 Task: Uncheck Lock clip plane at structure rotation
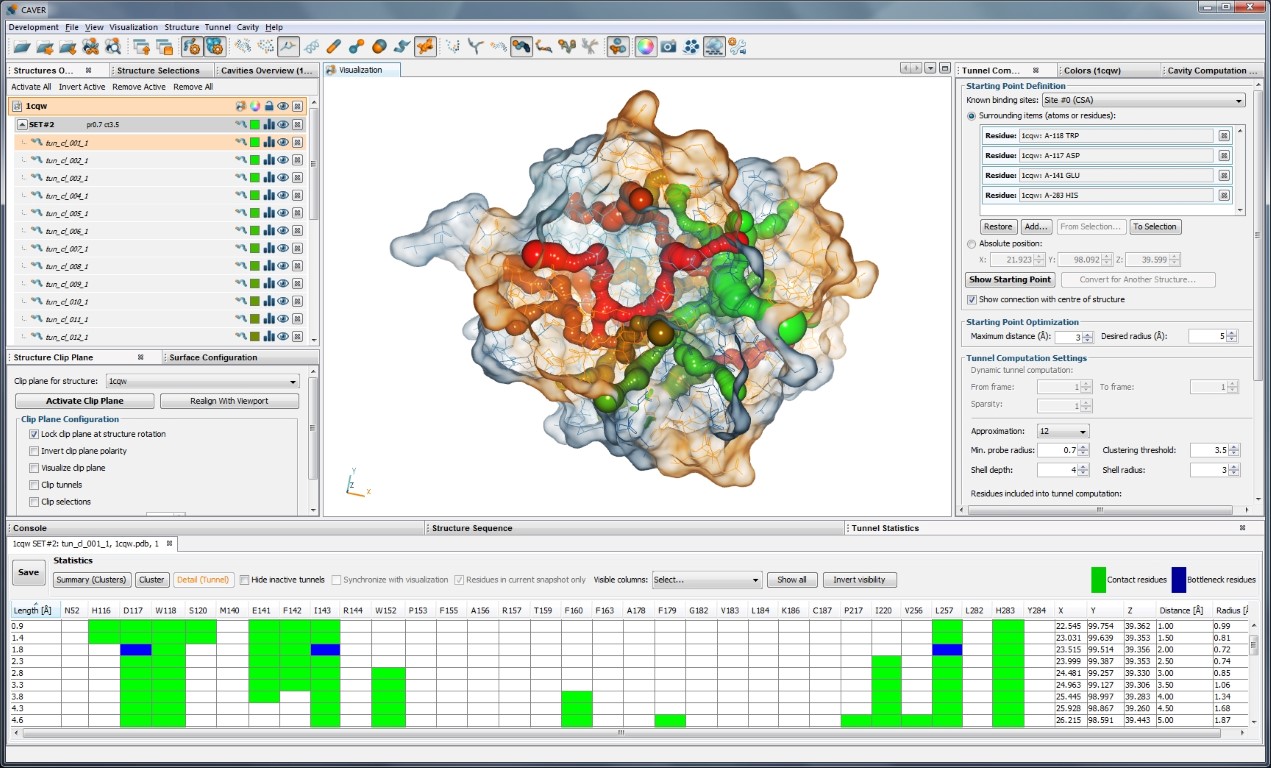pos(34,434)
